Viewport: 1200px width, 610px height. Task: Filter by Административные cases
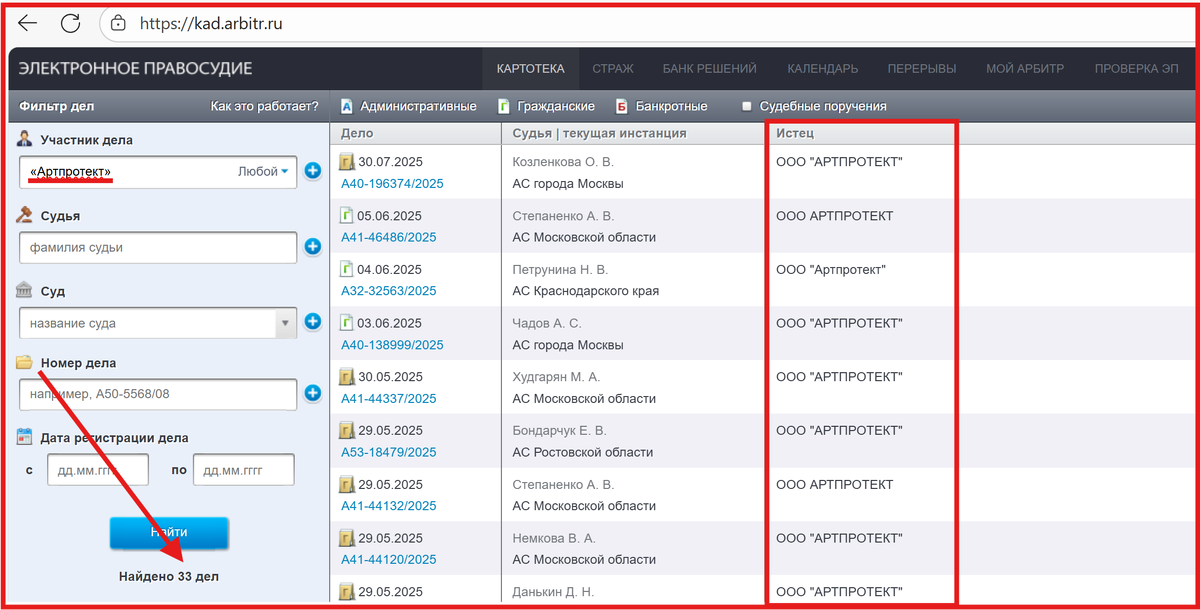tap(408, 106)
